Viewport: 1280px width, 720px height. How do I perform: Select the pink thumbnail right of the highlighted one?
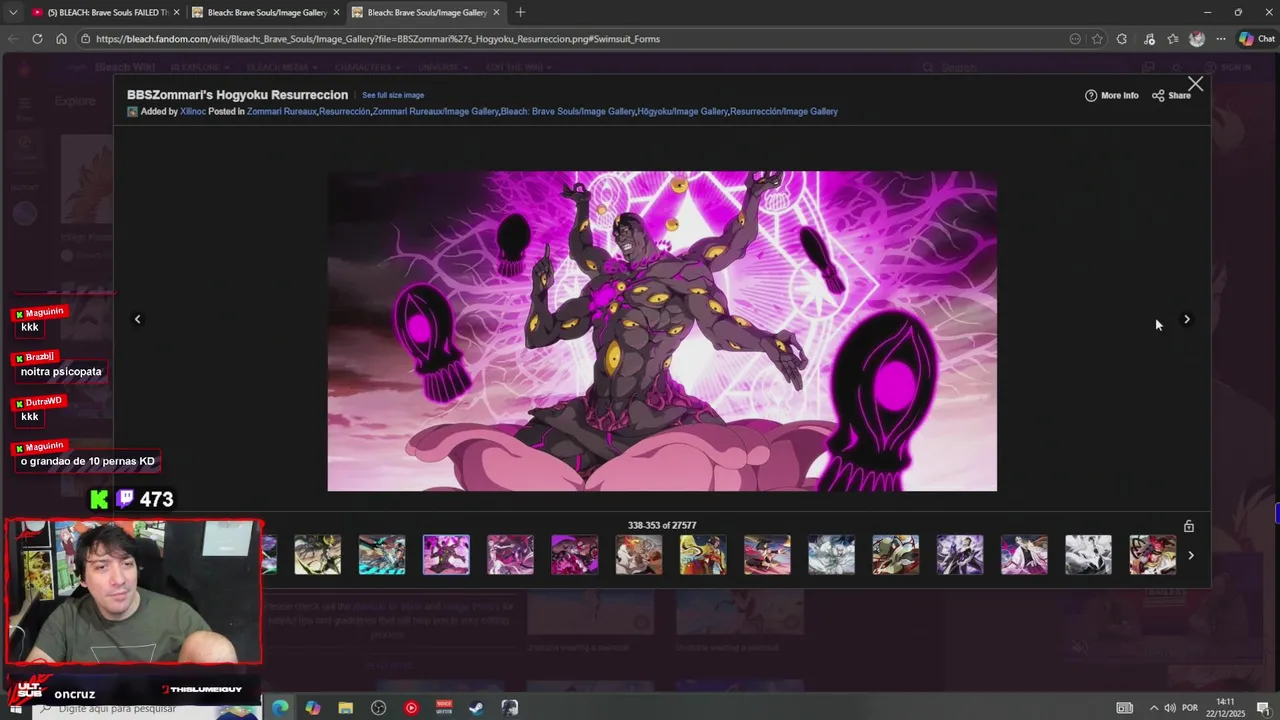click(510, 555)
